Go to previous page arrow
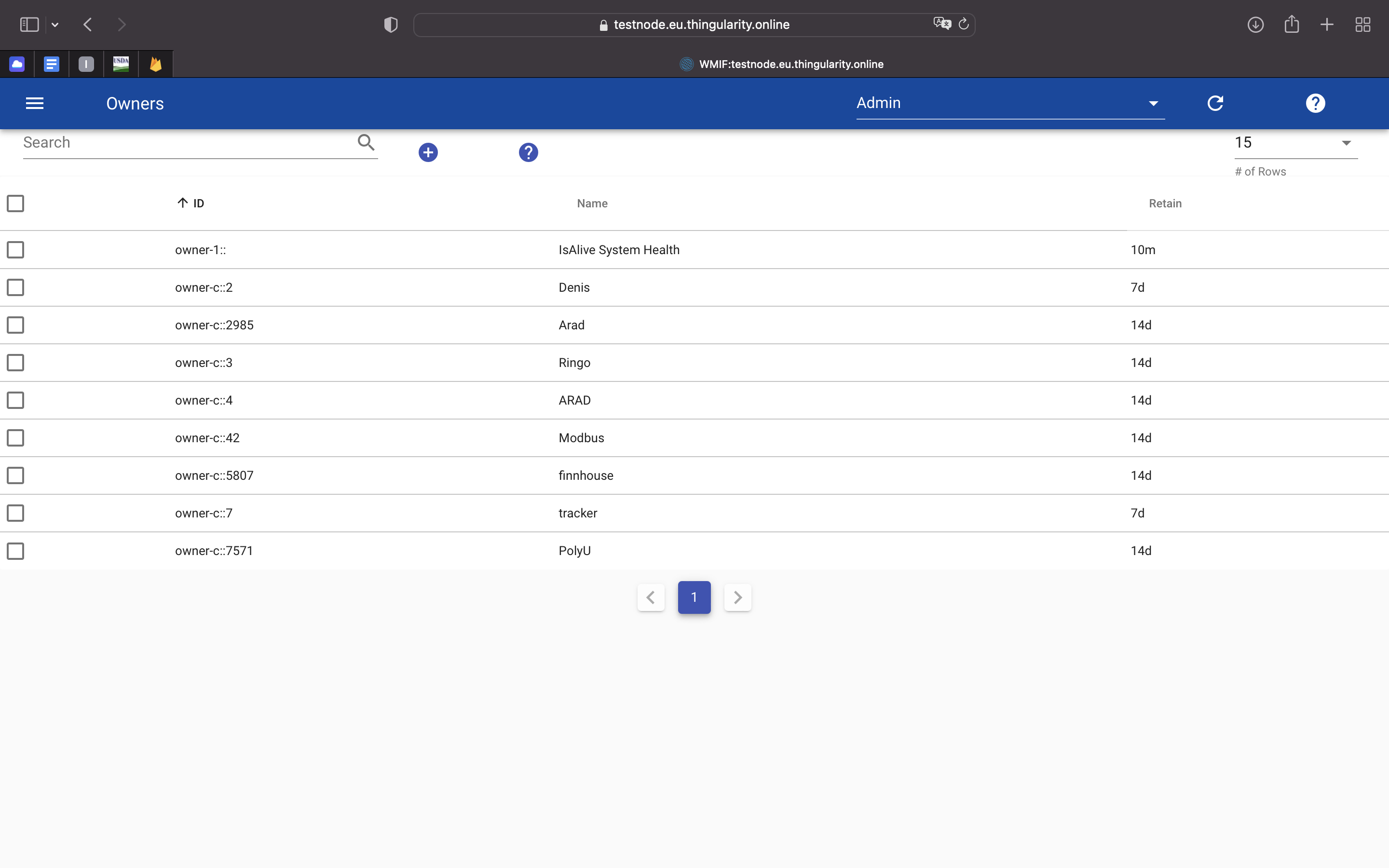The width and height of the screenshot is (1389, 868). point(650,597)
